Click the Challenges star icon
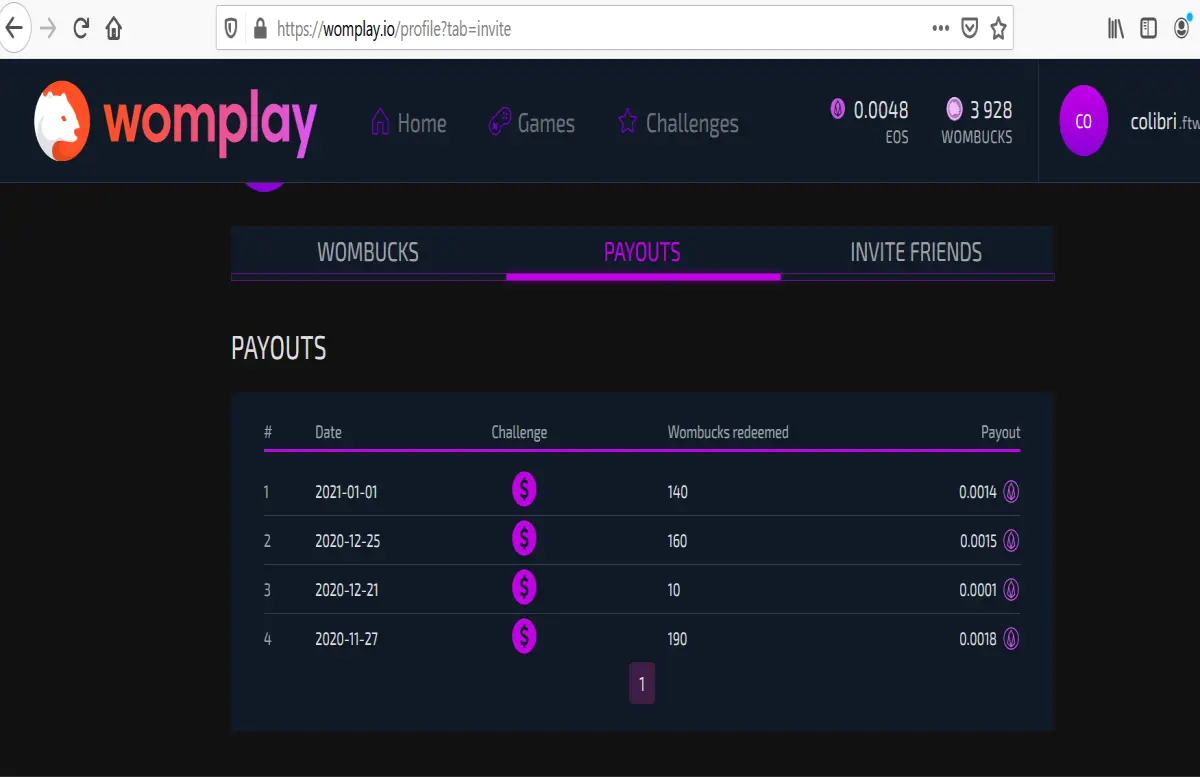The height and width of the screenshot is (777, 1200). click(627, 123)
